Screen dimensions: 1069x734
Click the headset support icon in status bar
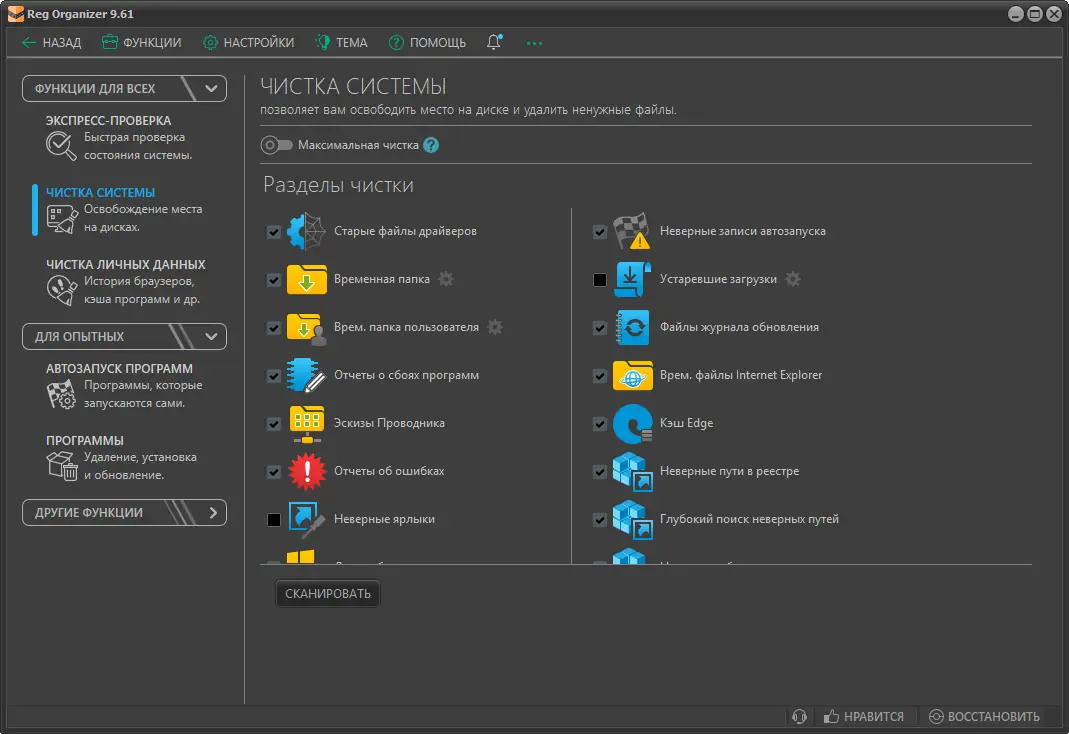click(x=800, y=716)
